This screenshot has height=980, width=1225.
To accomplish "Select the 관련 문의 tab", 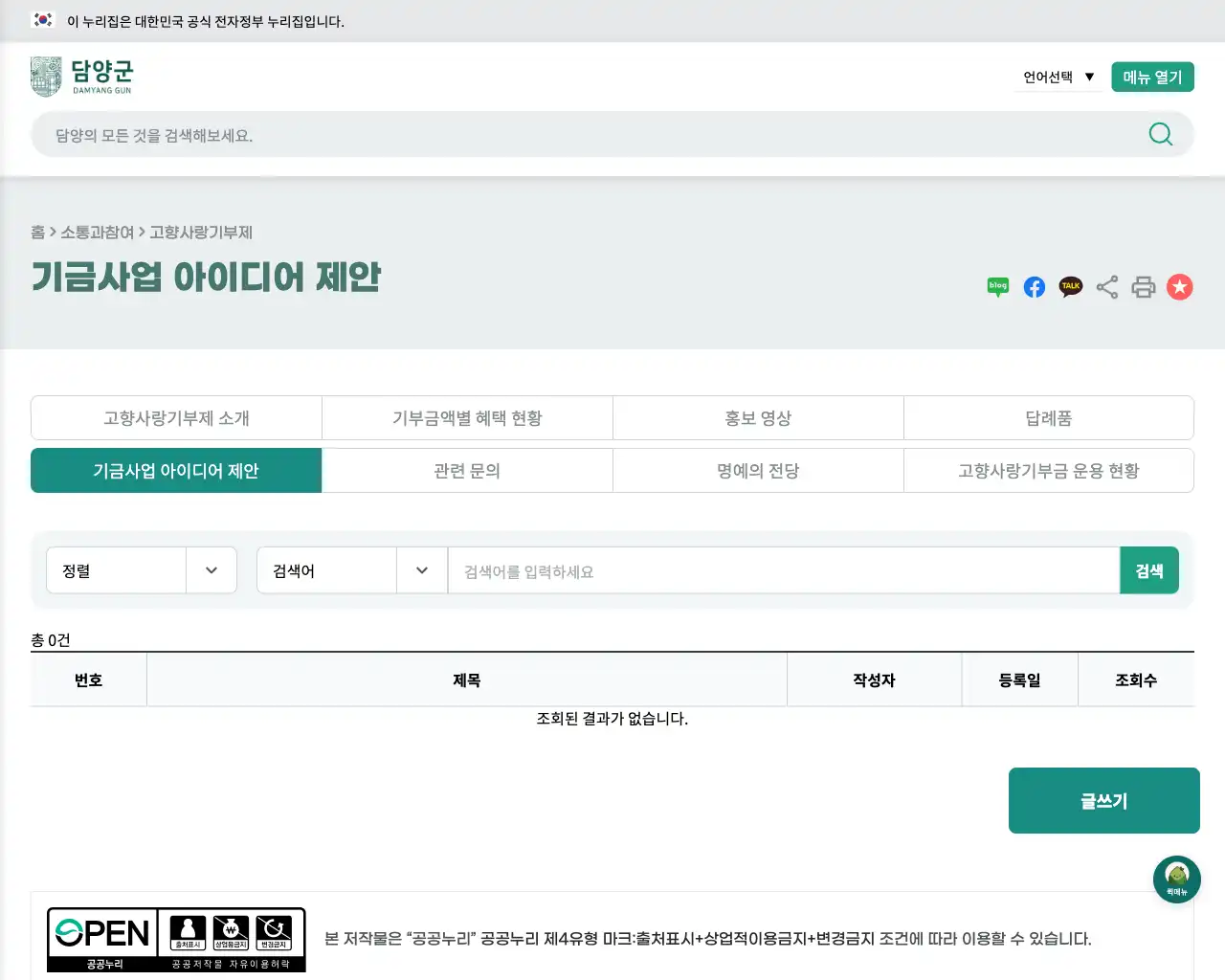I will coord(467,470).
